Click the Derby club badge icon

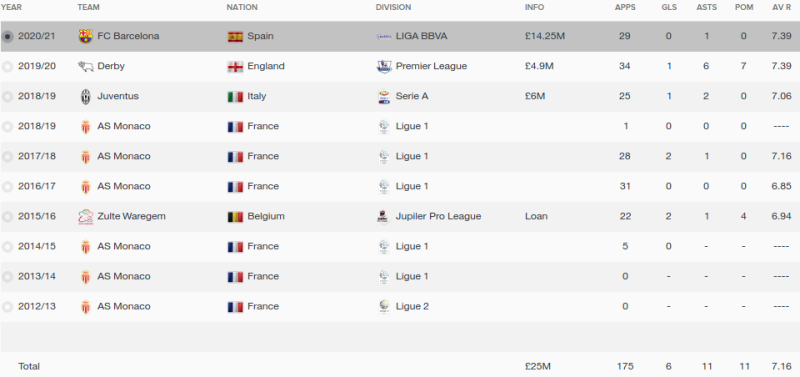click(85, 66)
